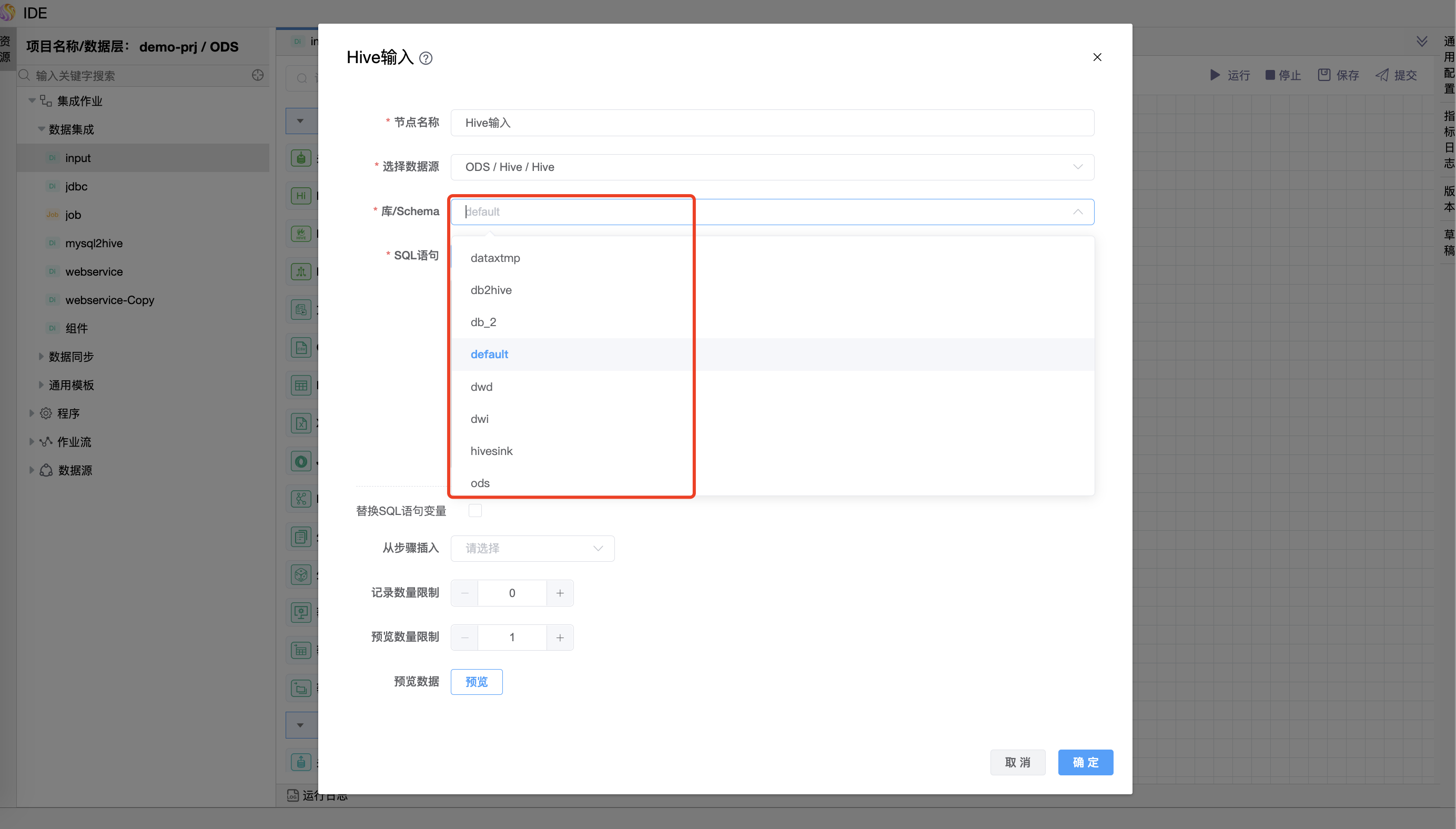Click 预览 button to preview data
Screen dimensions: 1456x829
[x=477, y=681]
